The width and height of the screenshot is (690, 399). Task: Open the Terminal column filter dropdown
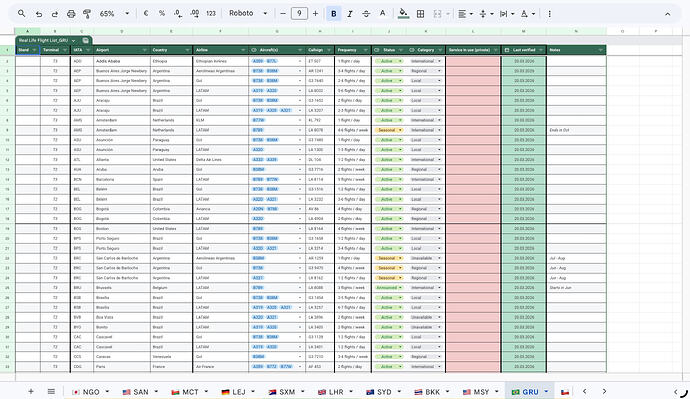[x=65, y=50]
